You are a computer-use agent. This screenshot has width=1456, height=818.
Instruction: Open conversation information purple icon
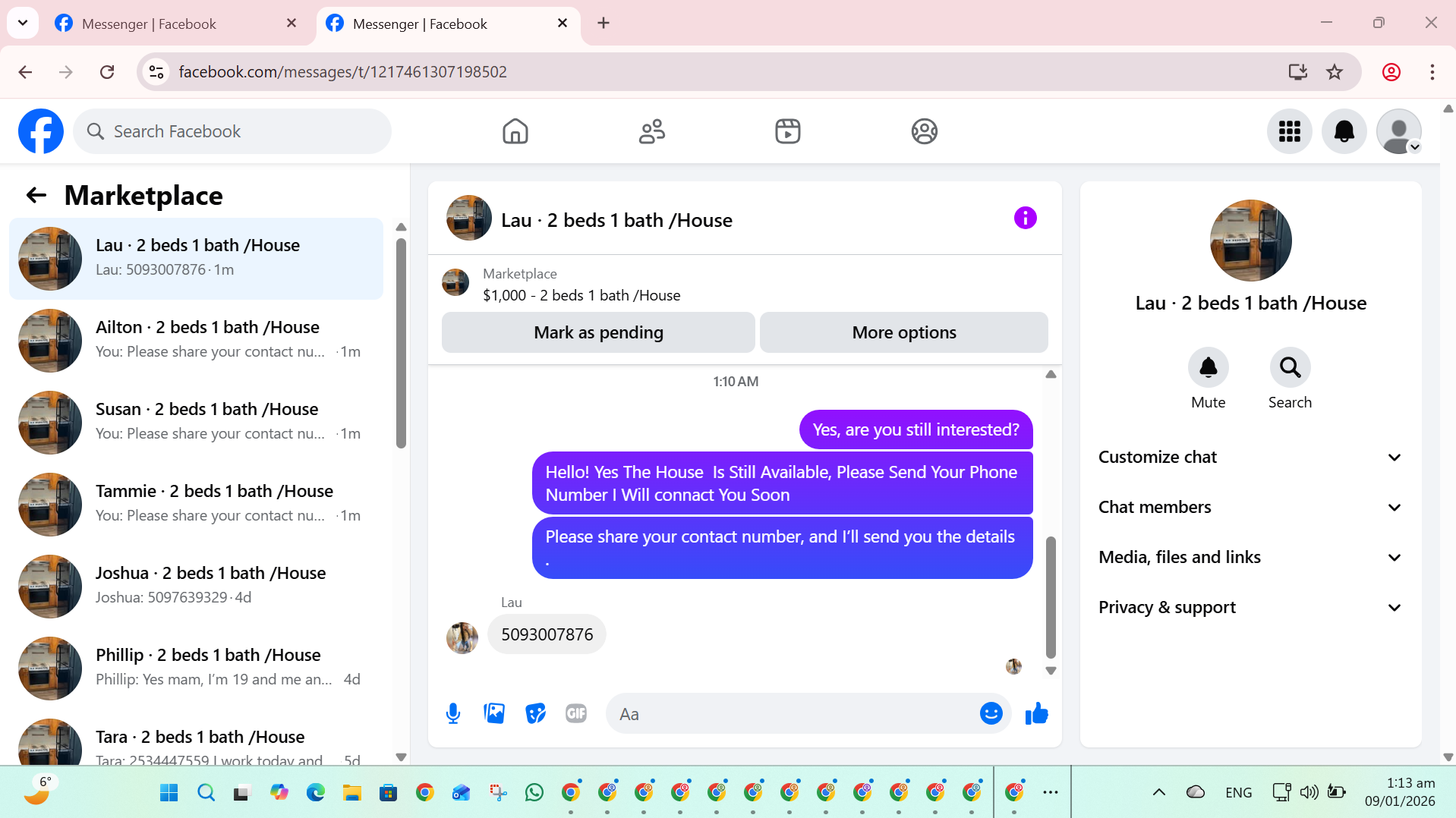point(1026,219)
